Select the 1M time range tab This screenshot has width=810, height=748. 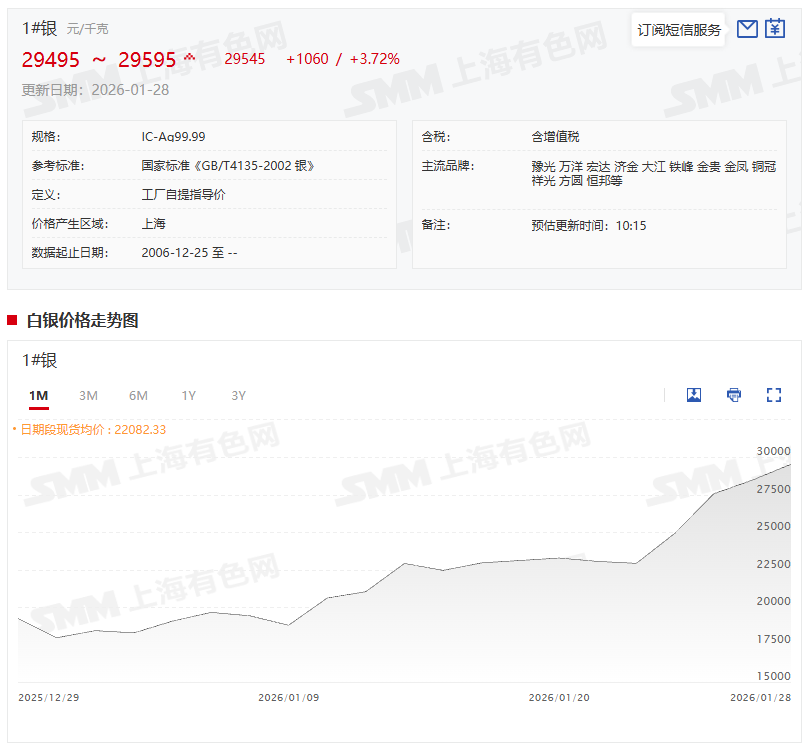[x=38, y=396]
